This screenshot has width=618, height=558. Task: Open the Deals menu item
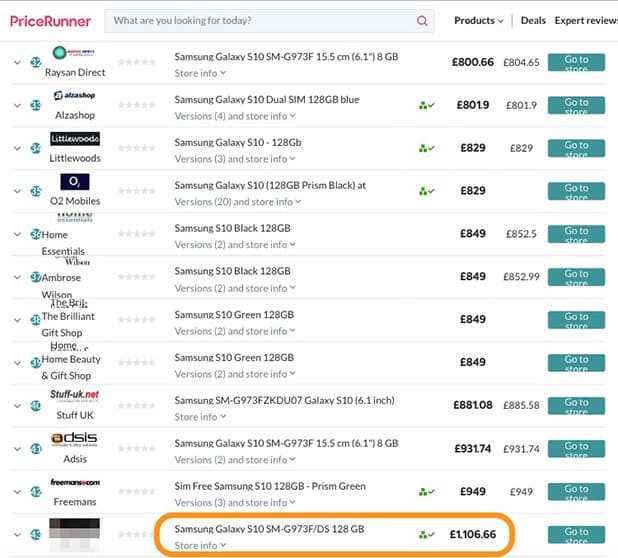[x=533, y=20]
